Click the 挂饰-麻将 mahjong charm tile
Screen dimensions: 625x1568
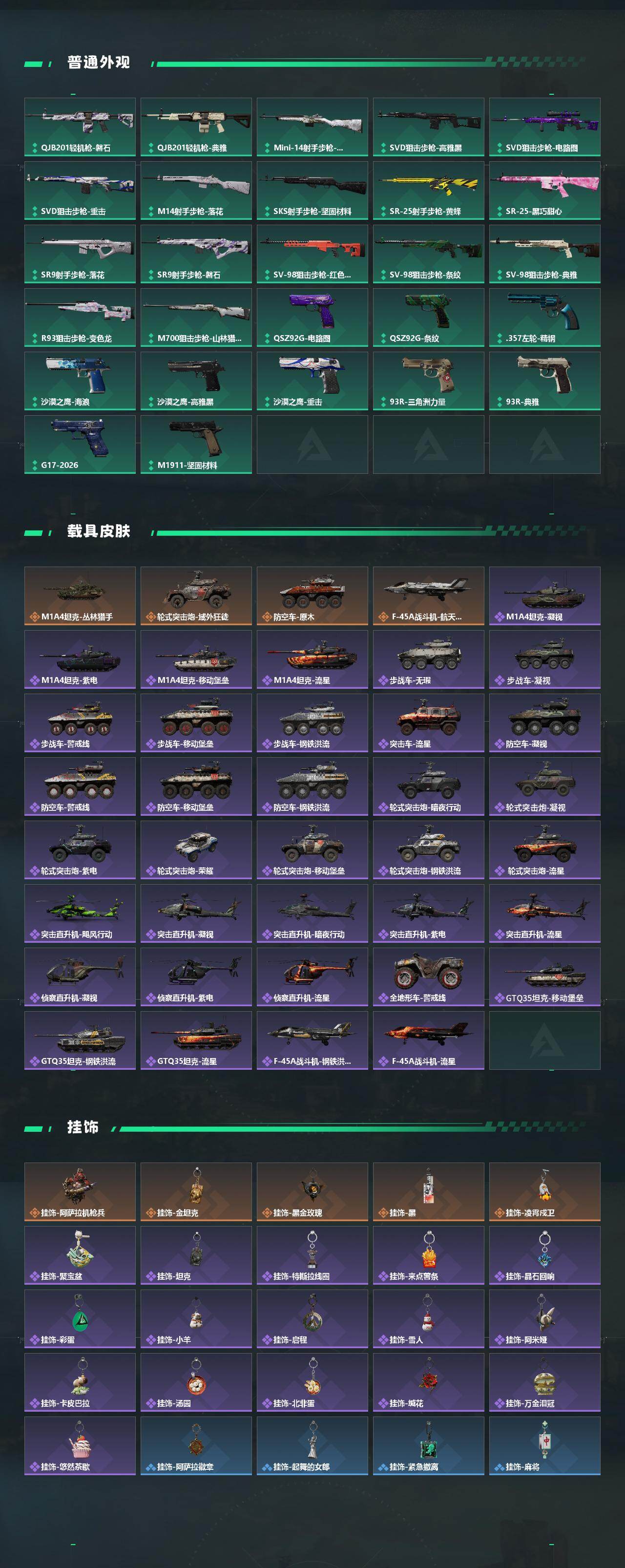tap(544, 1446)
